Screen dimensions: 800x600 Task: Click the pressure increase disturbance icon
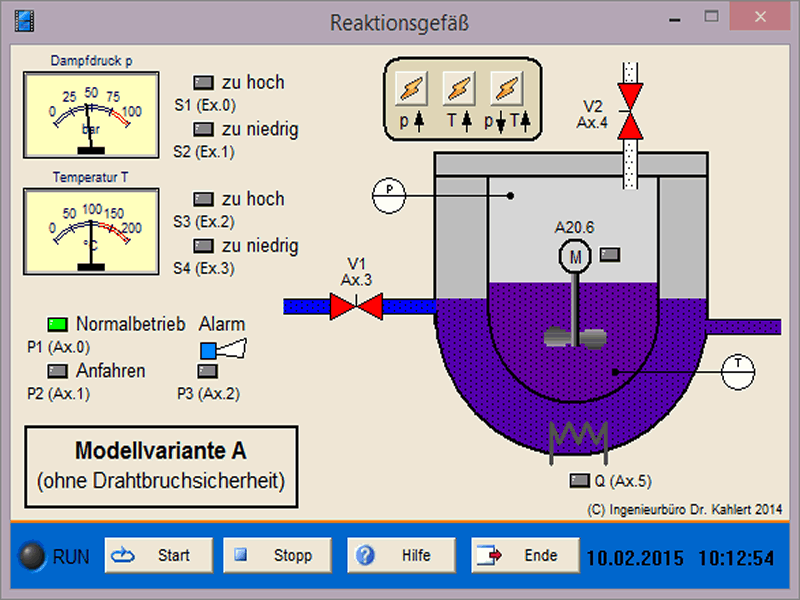click(414, 89)
